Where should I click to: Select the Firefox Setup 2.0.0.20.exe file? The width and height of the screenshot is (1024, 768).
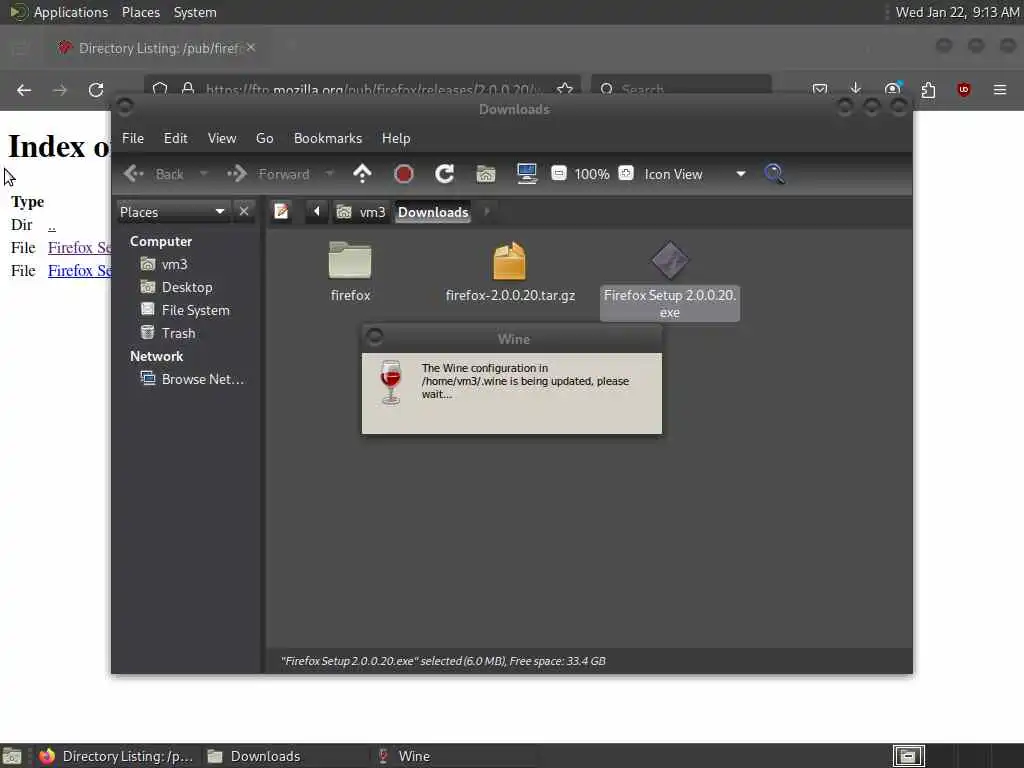click(669, 280)
